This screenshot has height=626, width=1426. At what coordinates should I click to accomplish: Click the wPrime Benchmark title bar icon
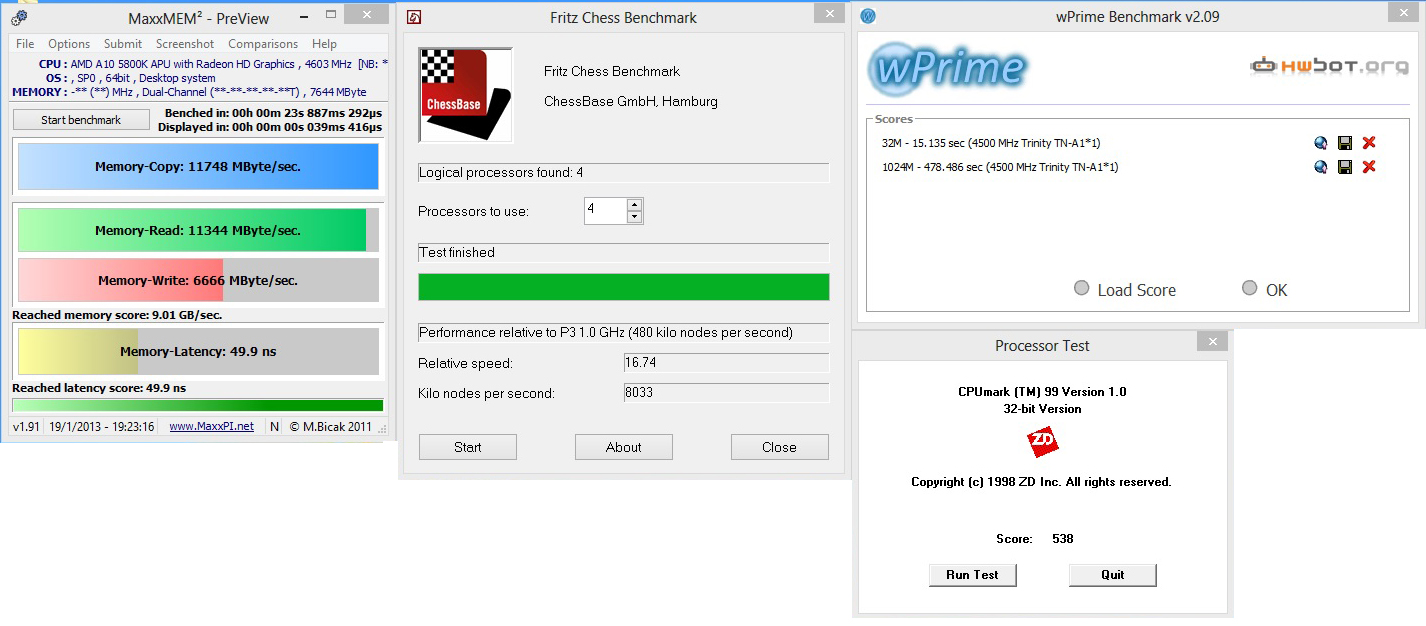click(868, 16)
